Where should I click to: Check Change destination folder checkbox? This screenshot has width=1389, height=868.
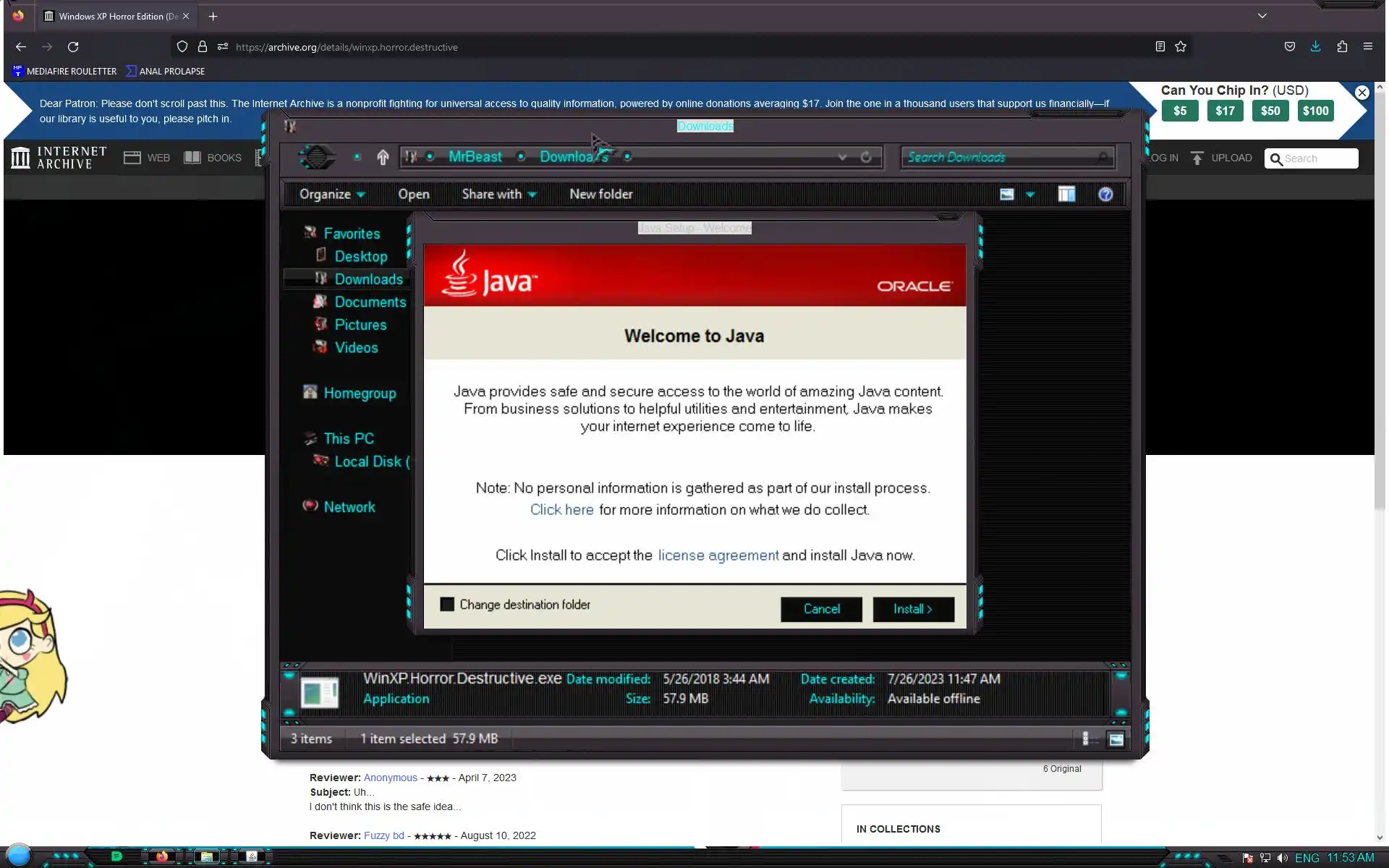point(447,605)
